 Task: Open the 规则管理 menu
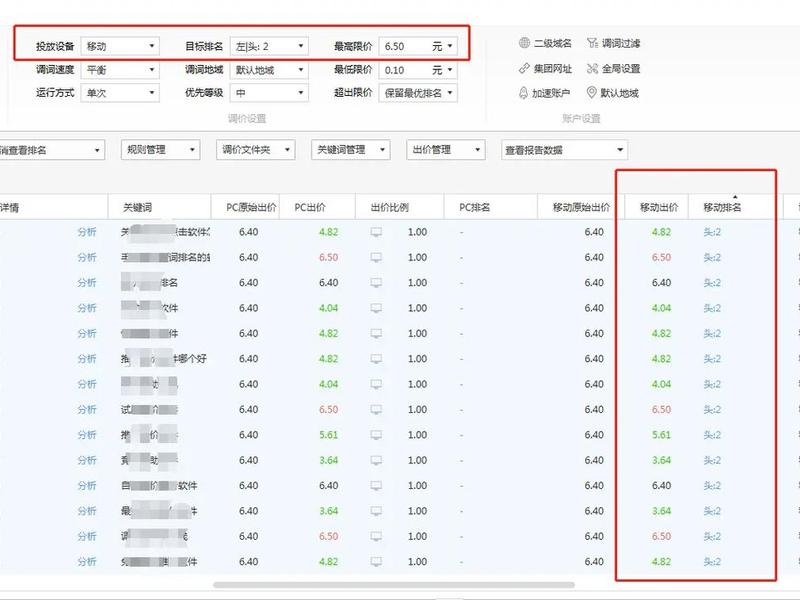point(161,149)
